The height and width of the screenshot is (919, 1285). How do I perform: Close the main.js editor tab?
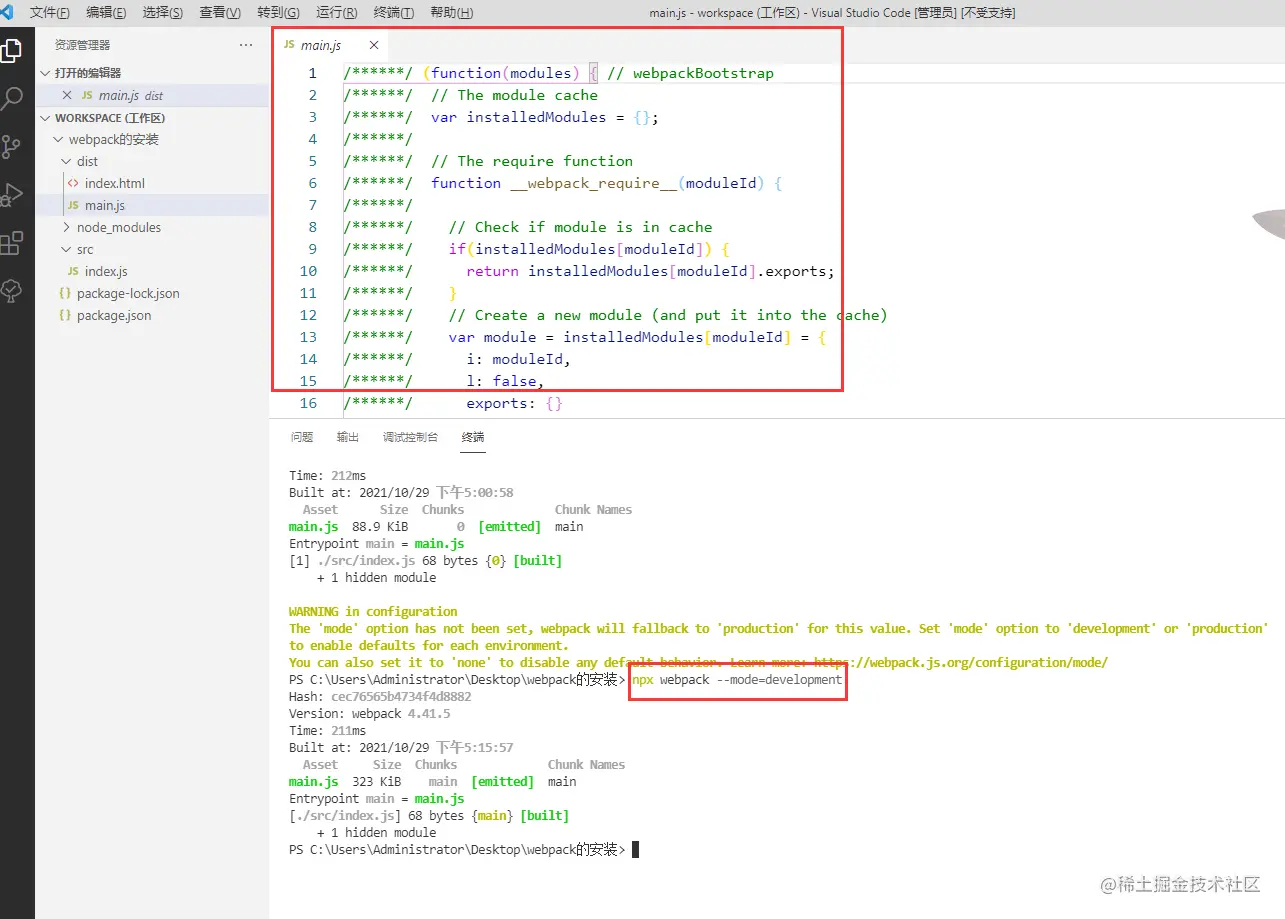coord(374,45)
